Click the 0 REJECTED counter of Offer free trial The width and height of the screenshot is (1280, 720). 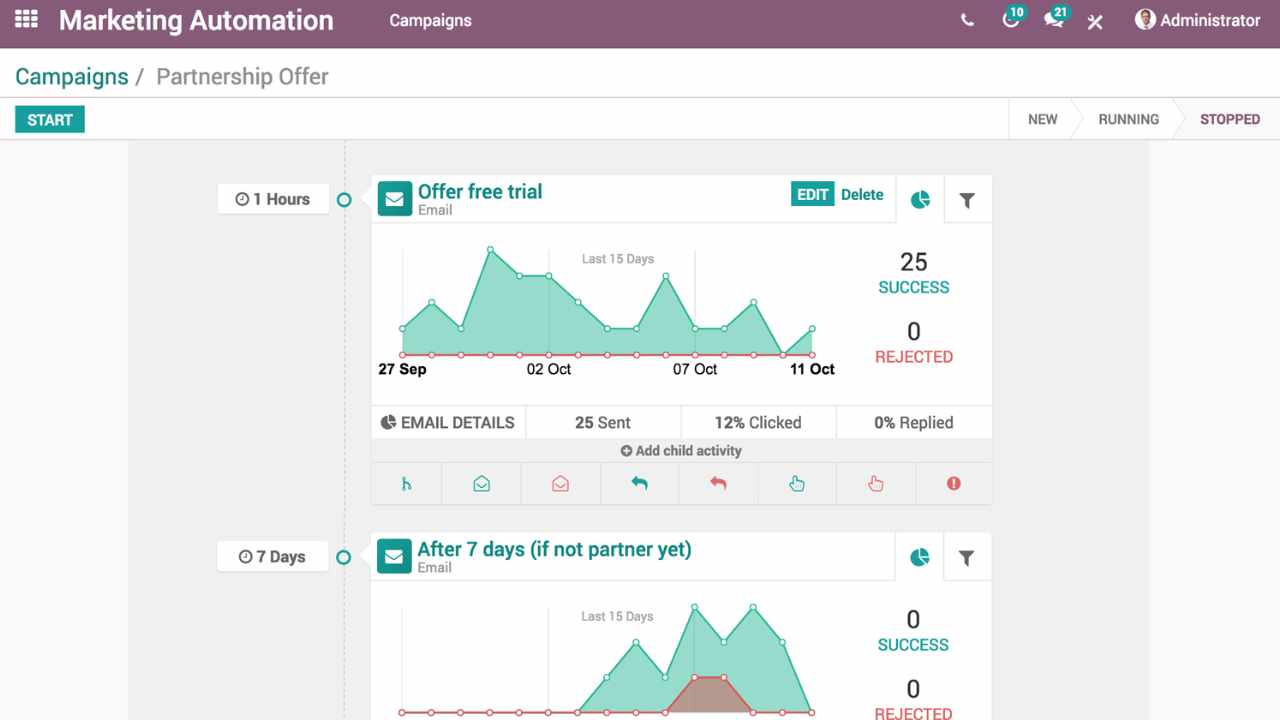click(914, 343)
